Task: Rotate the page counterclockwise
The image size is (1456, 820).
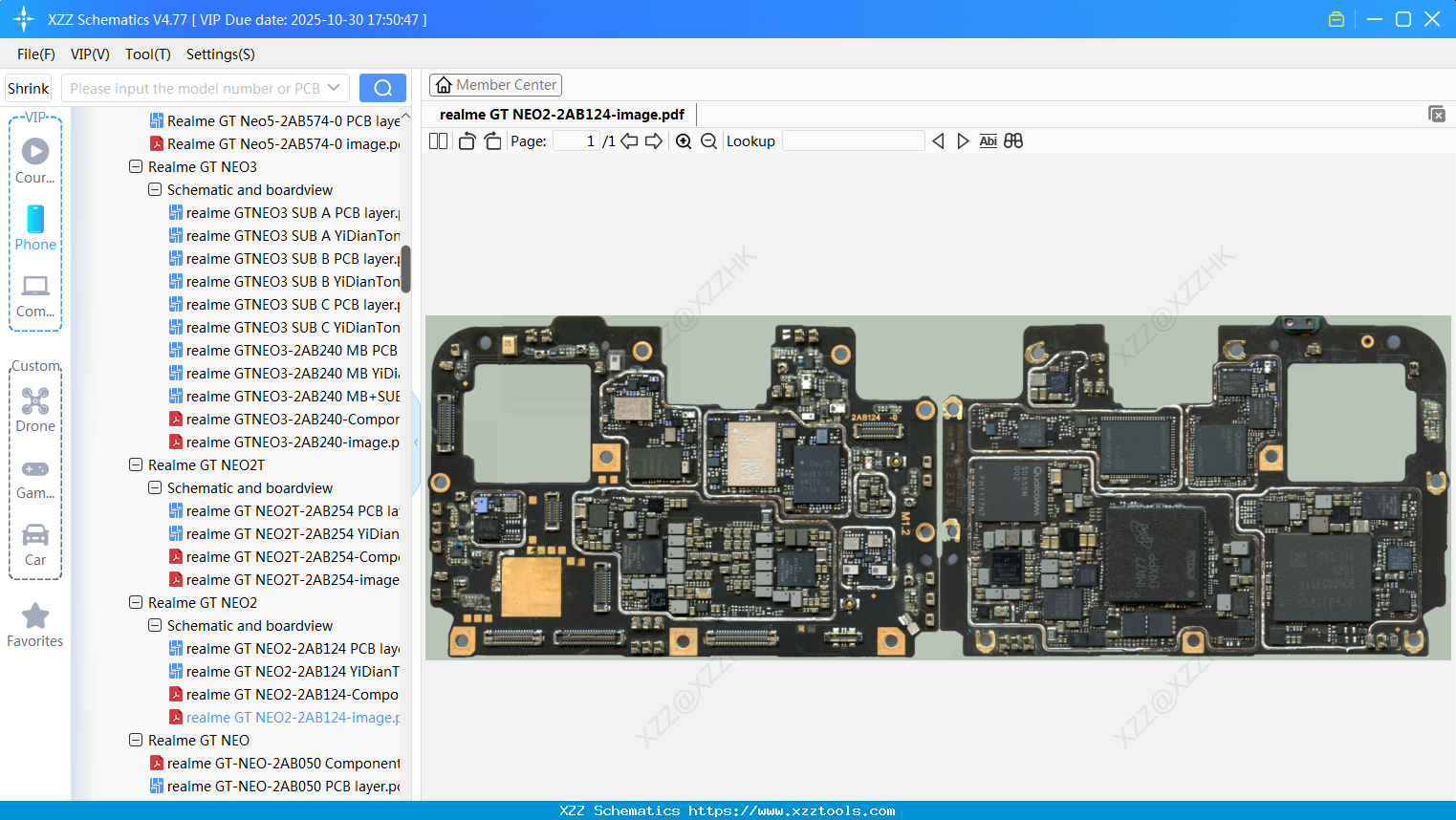Action: (467, 141)
